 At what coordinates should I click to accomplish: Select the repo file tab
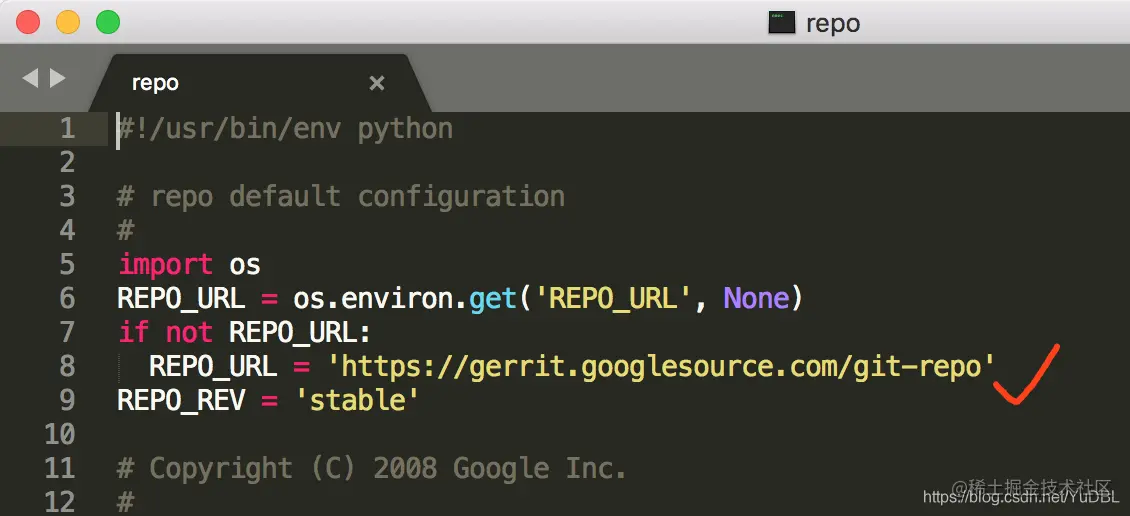coord(156,83)
